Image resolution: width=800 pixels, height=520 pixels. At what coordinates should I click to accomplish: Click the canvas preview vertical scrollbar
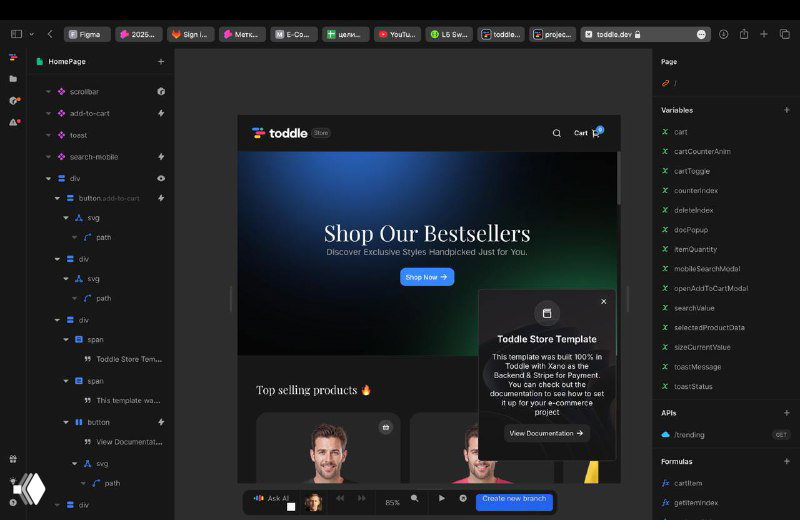[618, 179]
